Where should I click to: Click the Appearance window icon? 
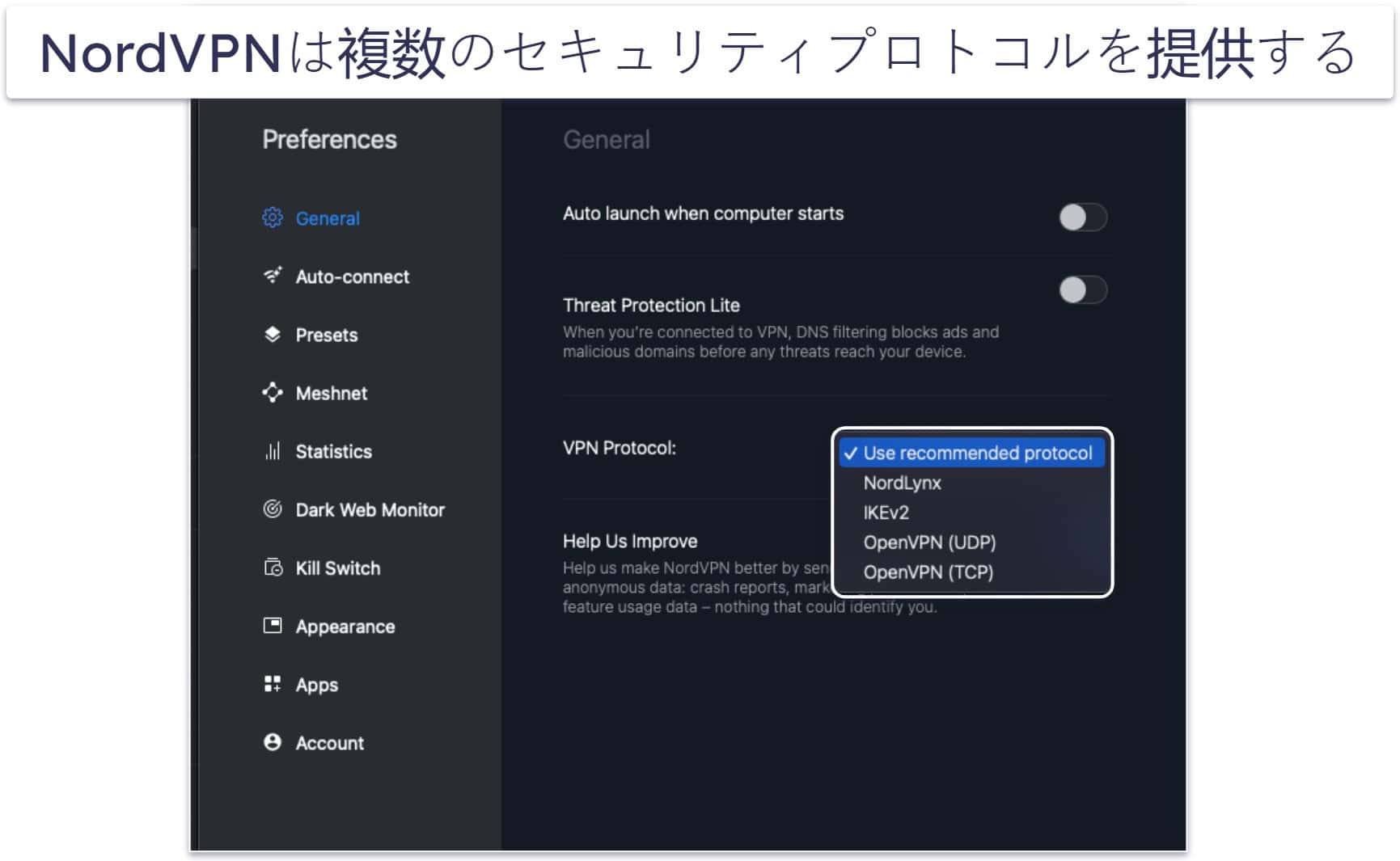(x=273, y=625)
